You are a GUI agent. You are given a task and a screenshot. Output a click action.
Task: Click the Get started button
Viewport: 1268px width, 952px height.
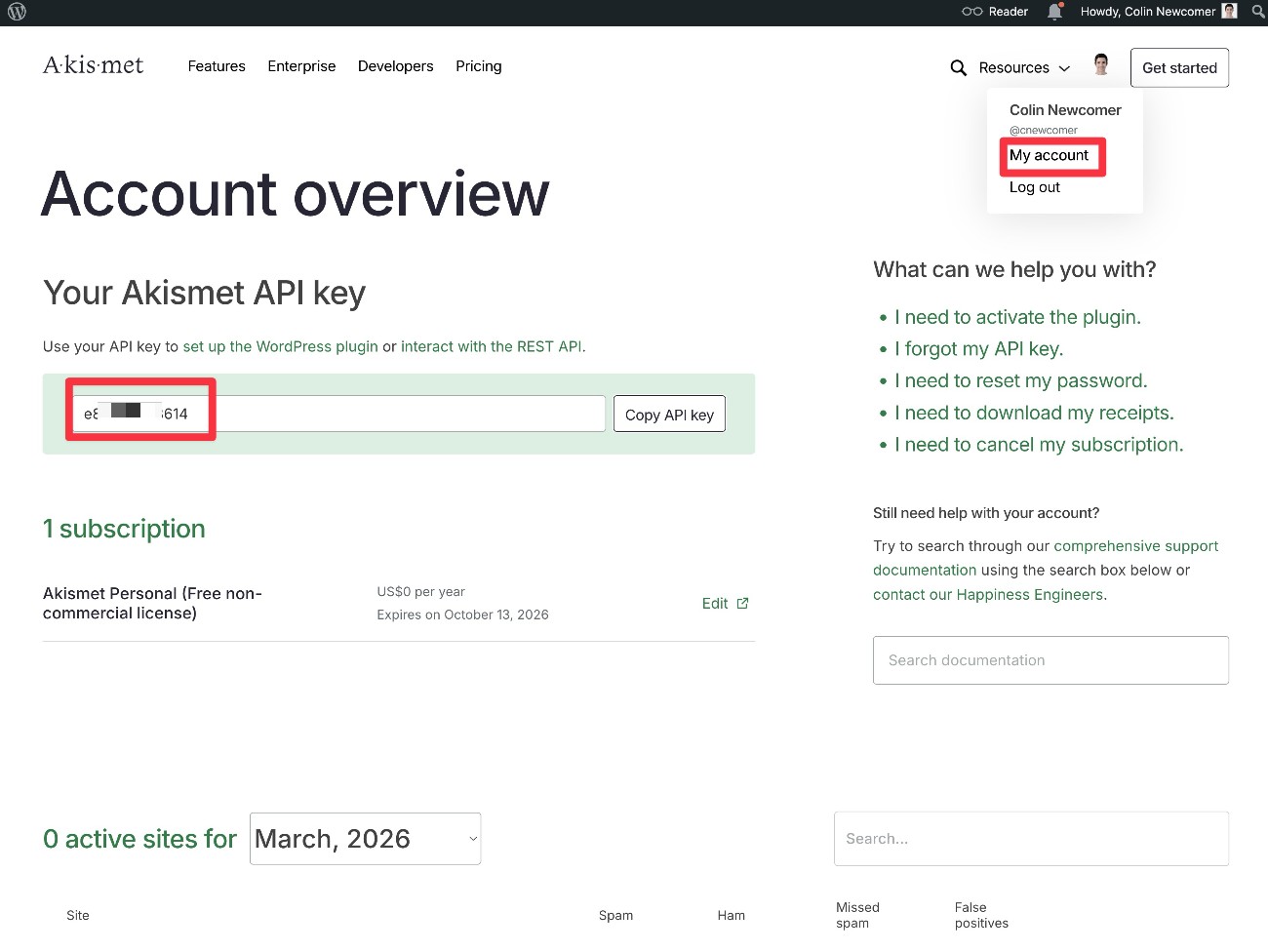click(1179, 67)
